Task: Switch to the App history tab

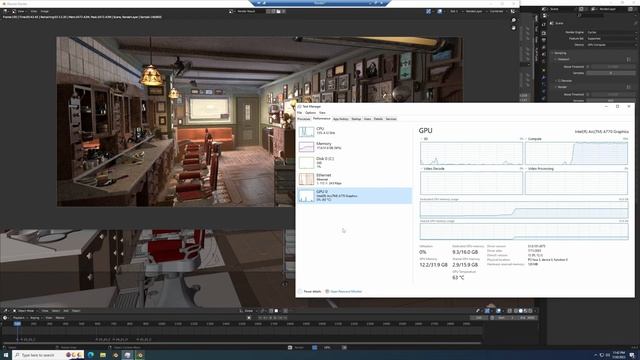Action: (x=340, y=119)
